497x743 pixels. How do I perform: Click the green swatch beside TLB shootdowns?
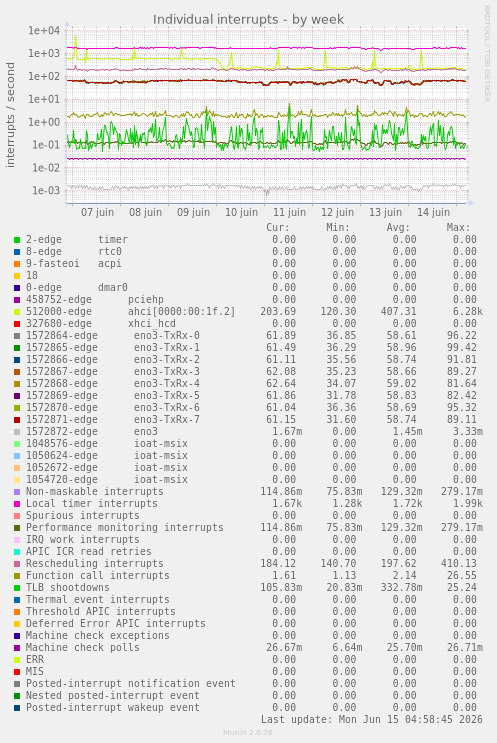17,588
